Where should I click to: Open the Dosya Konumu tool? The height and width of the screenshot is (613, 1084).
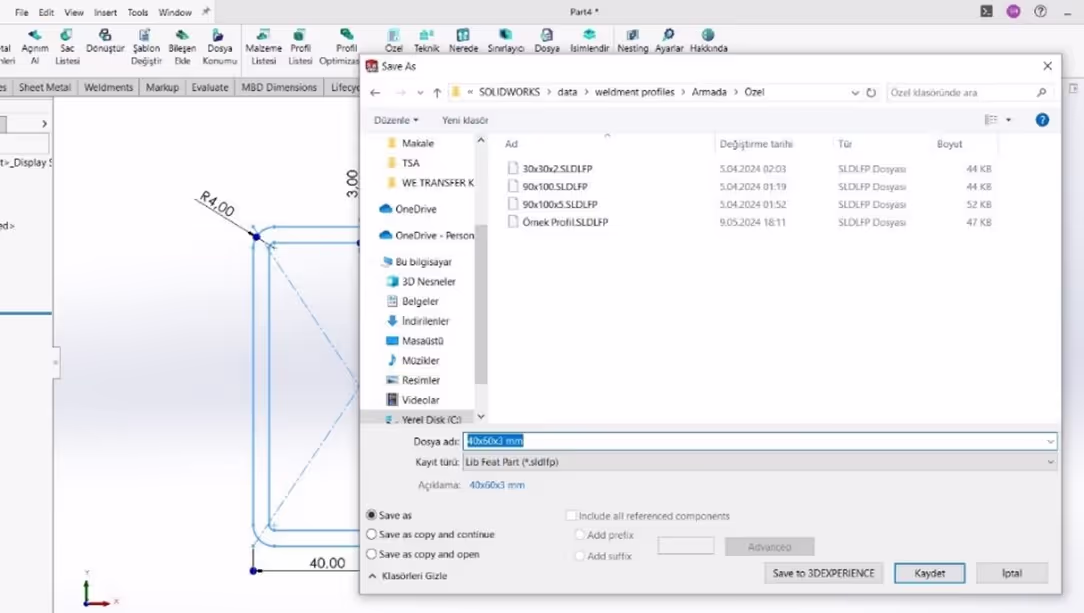219,46
